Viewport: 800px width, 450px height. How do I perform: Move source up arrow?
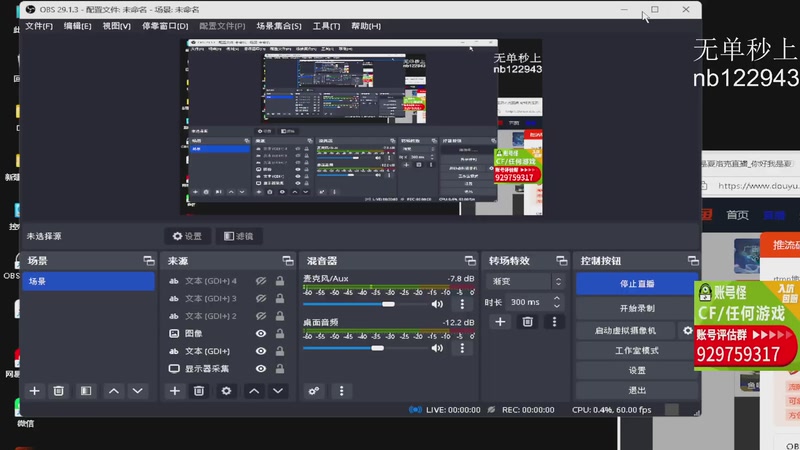point(254,391)
